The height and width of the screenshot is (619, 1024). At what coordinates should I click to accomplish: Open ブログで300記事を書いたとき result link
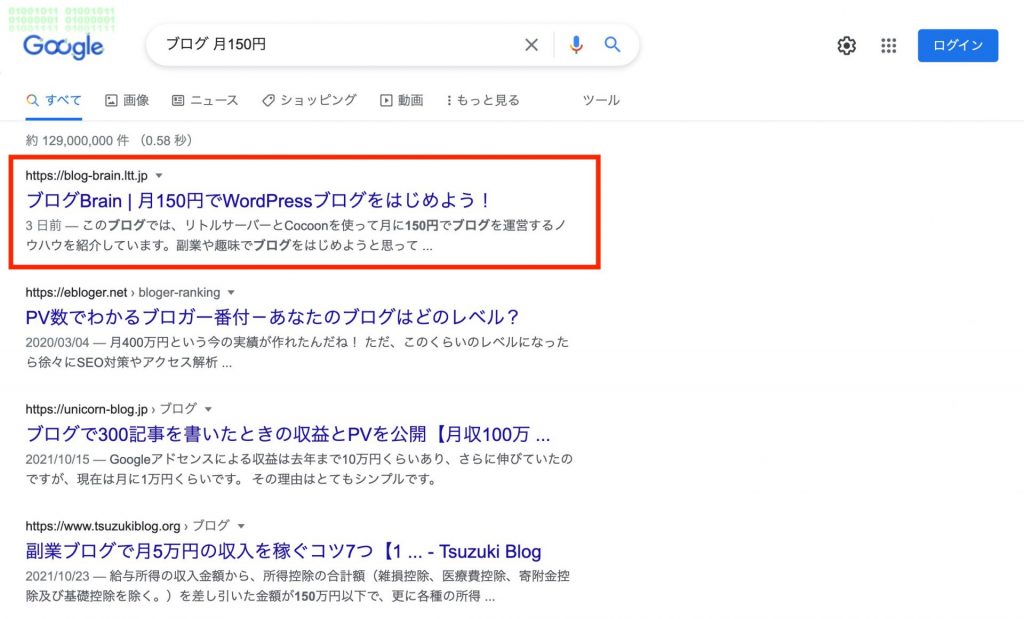288,434
